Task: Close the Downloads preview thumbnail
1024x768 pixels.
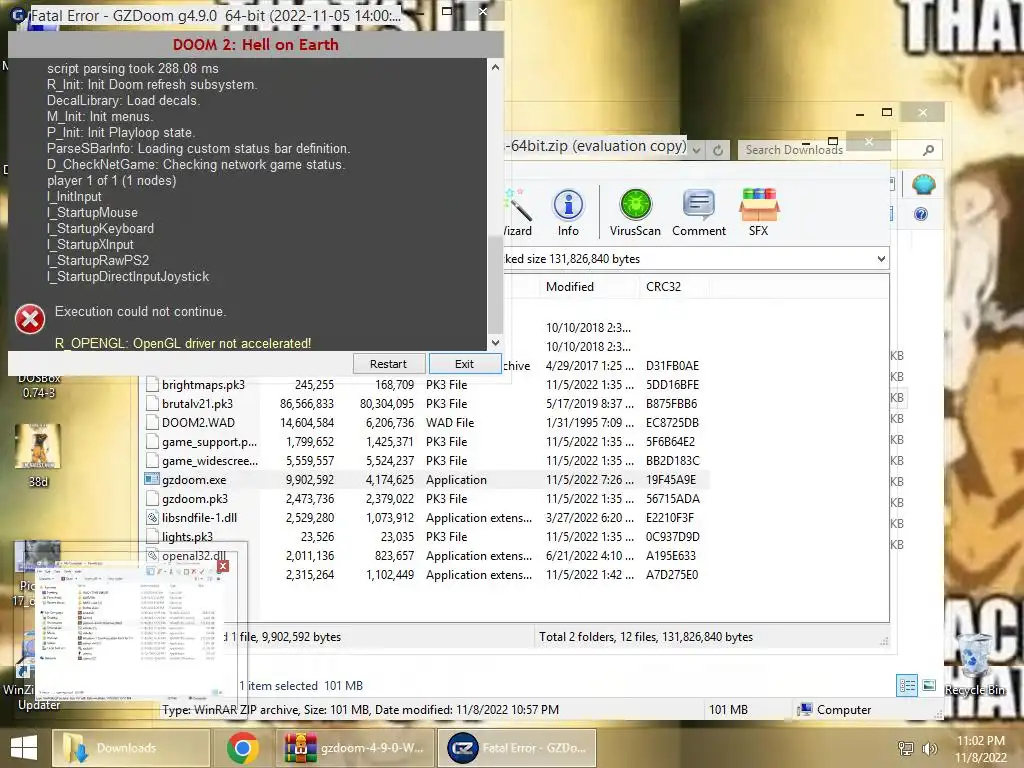Action: 223,566
